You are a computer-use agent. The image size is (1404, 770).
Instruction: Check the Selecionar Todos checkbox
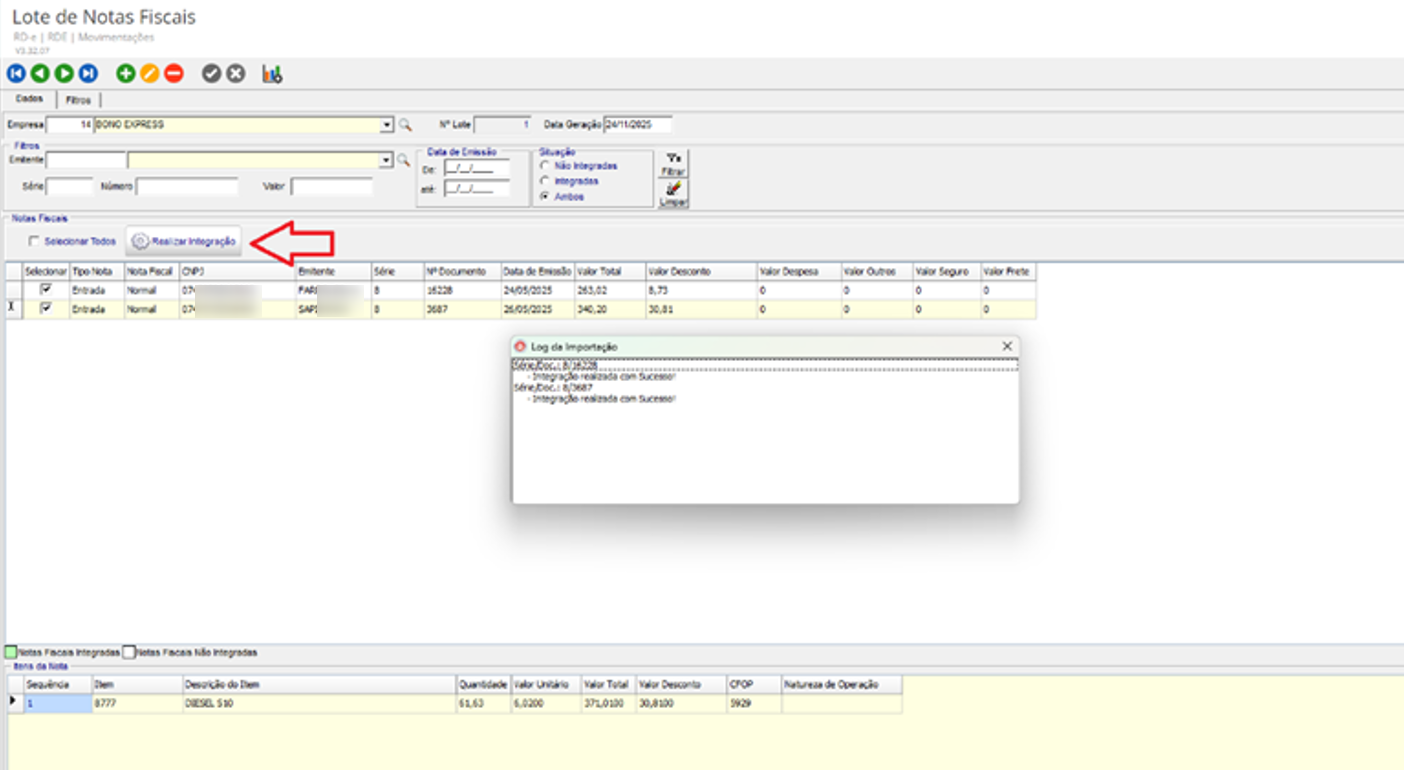click(x=34, y=241)
